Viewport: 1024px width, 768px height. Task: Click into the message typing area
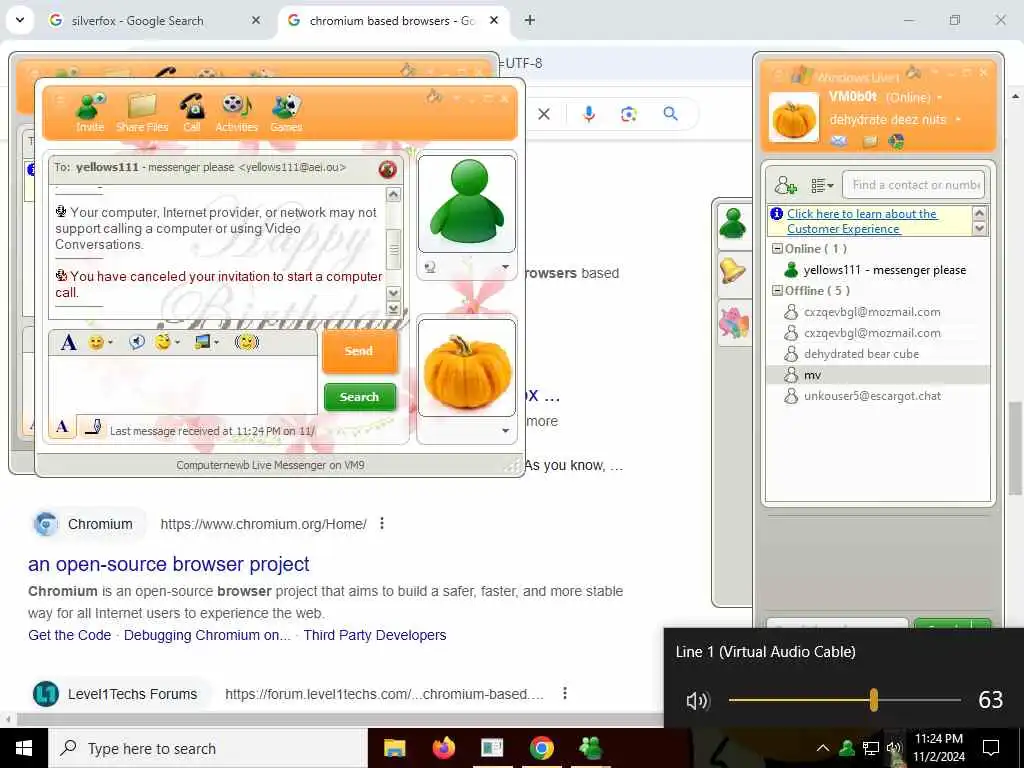(x=183, y=385)
